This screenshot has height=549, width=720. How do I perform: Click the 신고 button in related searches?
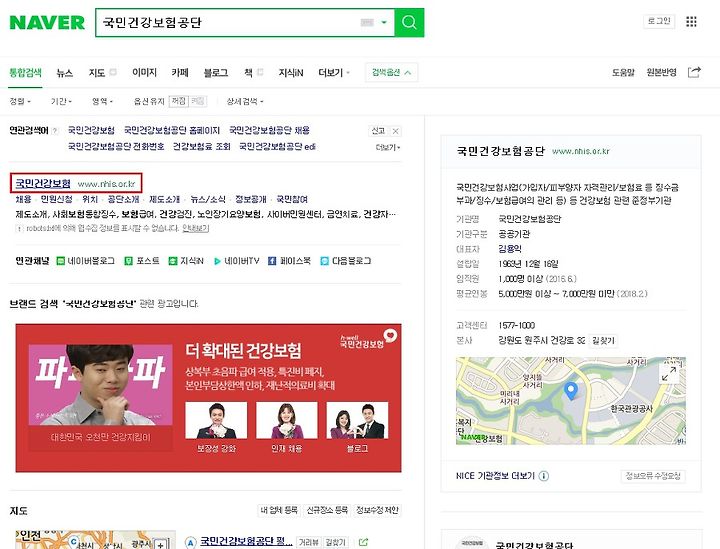tap(378, 131)
